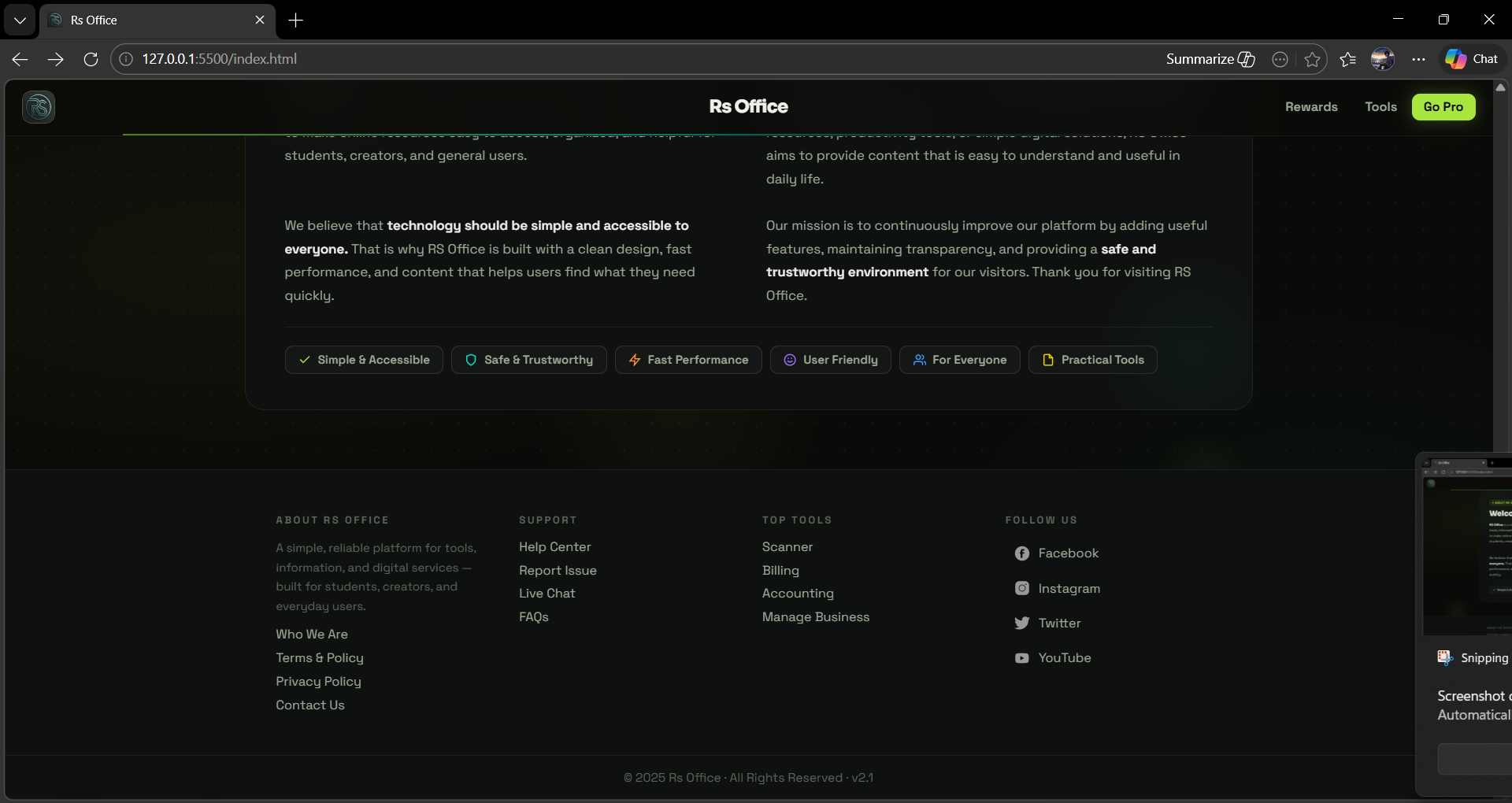Click the YouTube text link

(x=1064, y=658)
